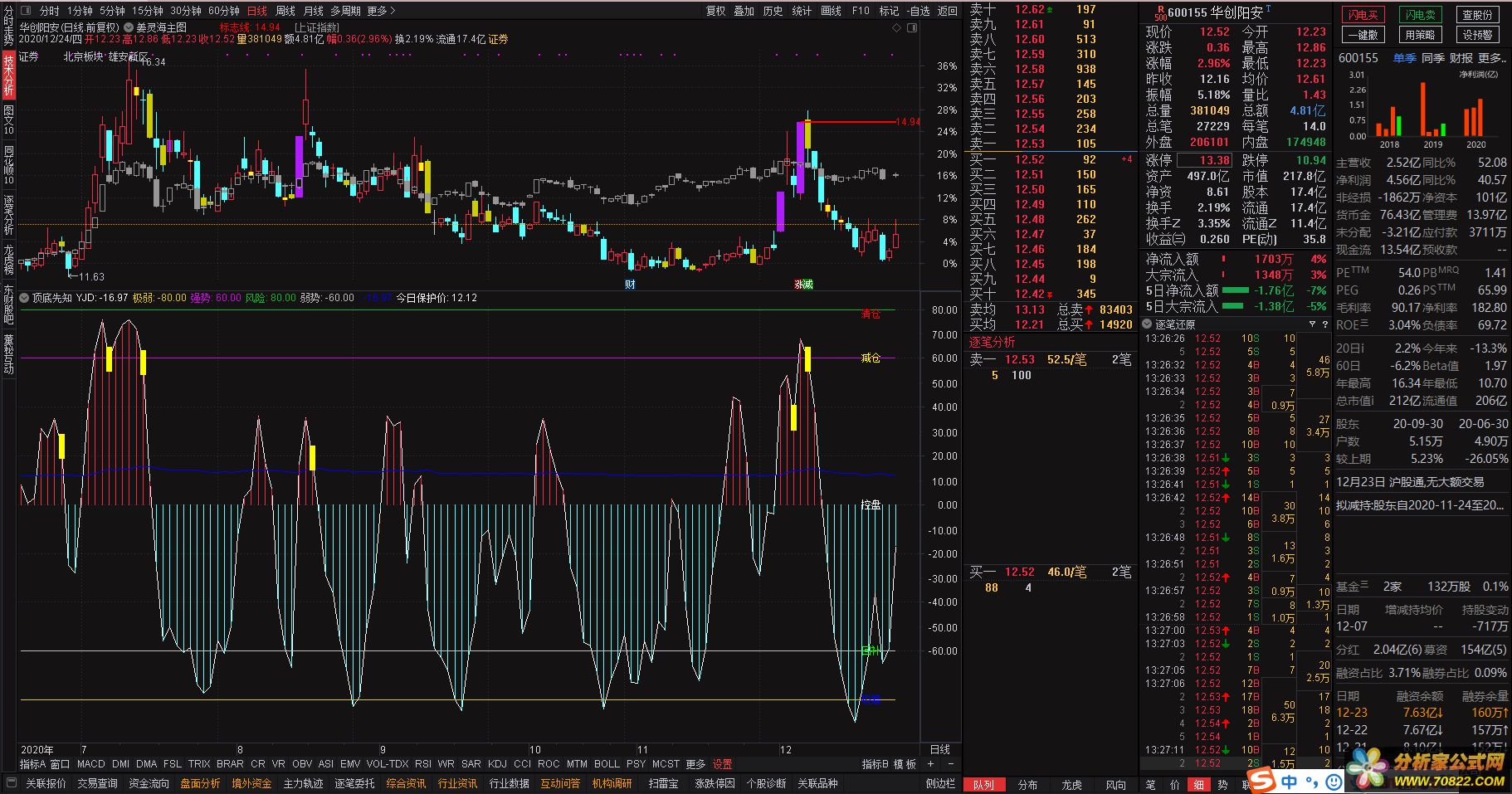Click the 用策略 button
Image resolution: width=1512 pixels, height=794 pixels.
pos(1420,35)
